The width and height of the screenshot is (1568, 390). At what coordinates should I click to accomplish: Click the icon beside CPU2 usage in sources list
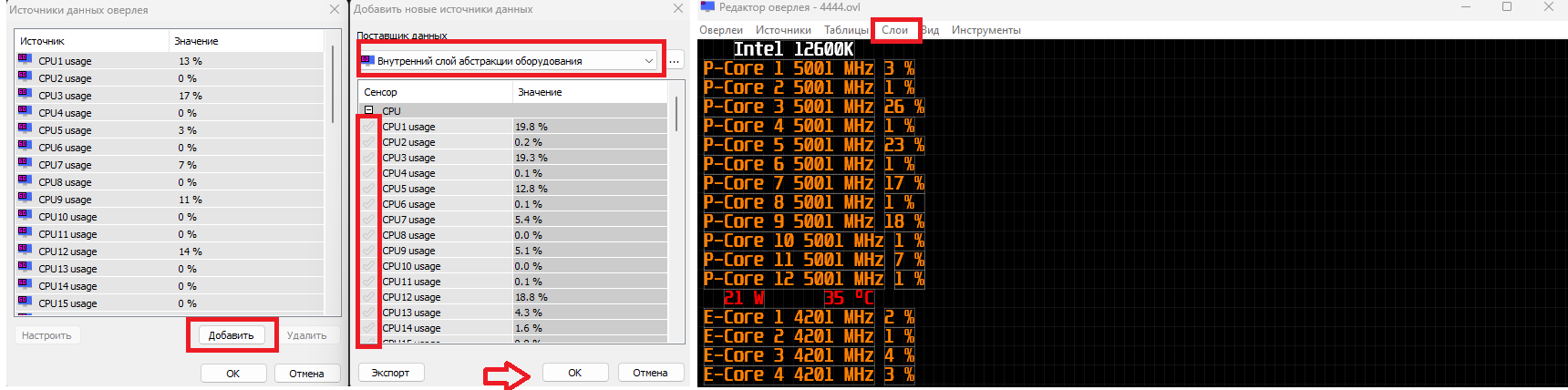[25, 77]
